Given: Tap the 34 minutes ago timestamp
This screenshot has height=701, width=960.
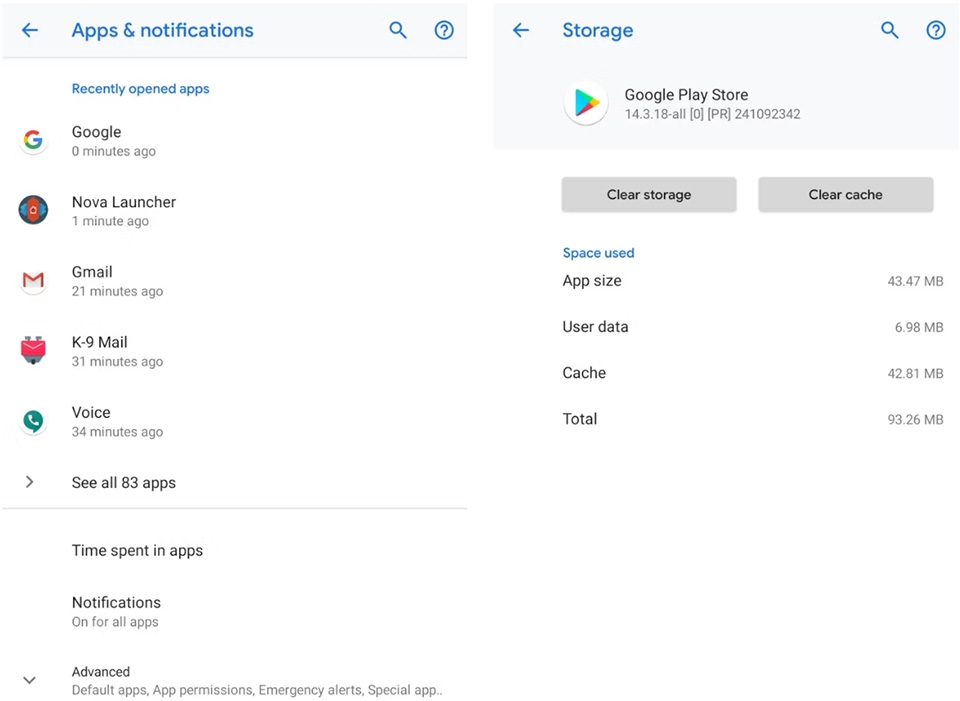Looking at the screenshot, I should click(118, 432).
